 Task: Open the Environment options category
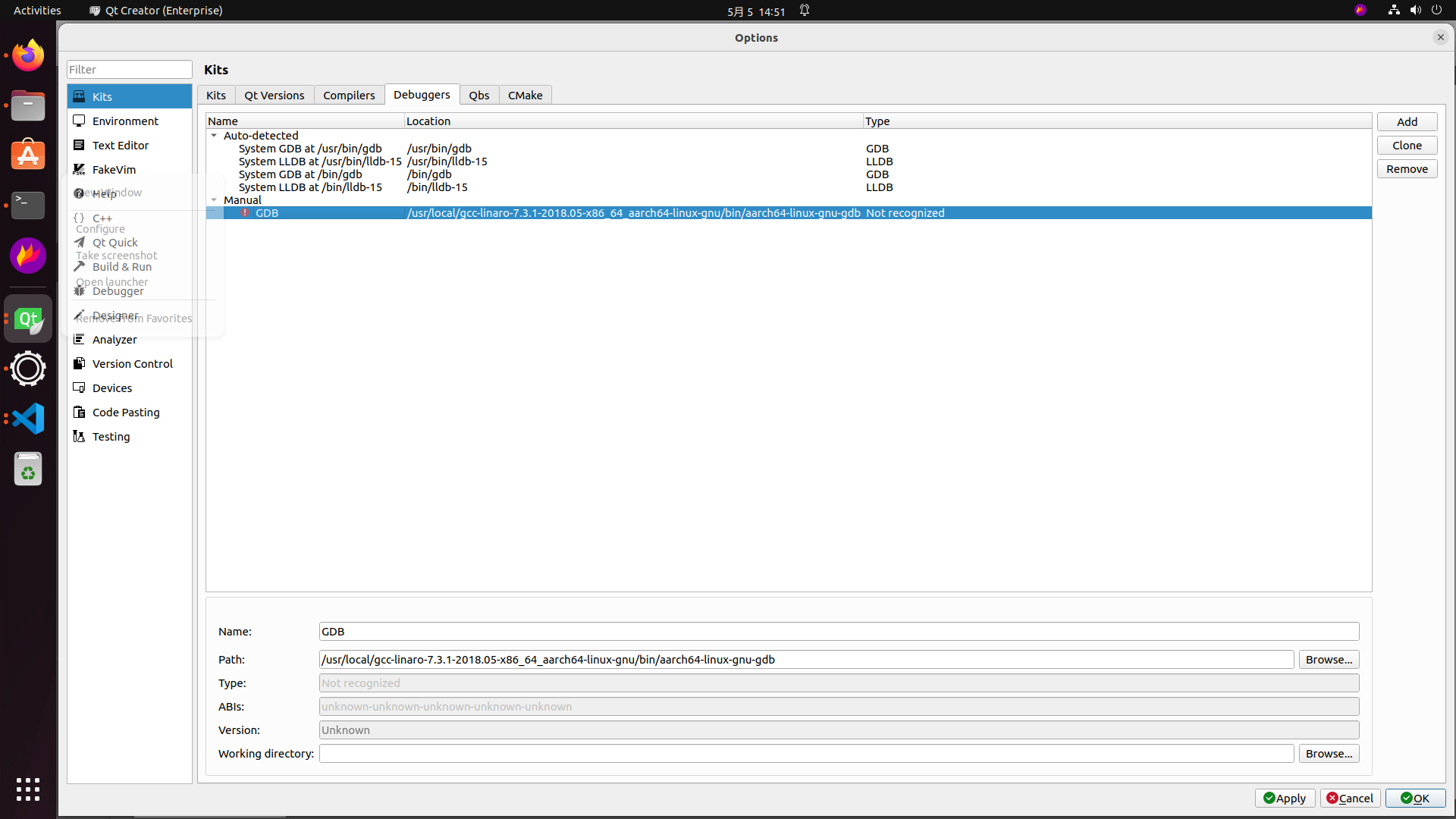pos(125,121)
